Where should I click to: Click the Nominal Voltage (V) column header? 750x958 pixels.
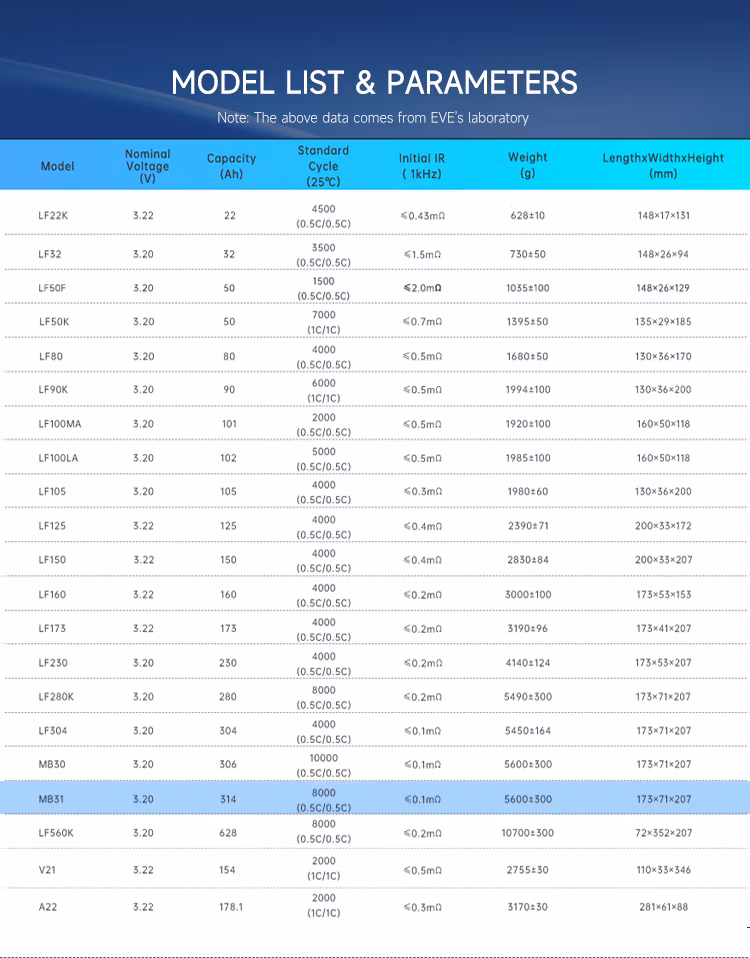(x=148, y=166)
